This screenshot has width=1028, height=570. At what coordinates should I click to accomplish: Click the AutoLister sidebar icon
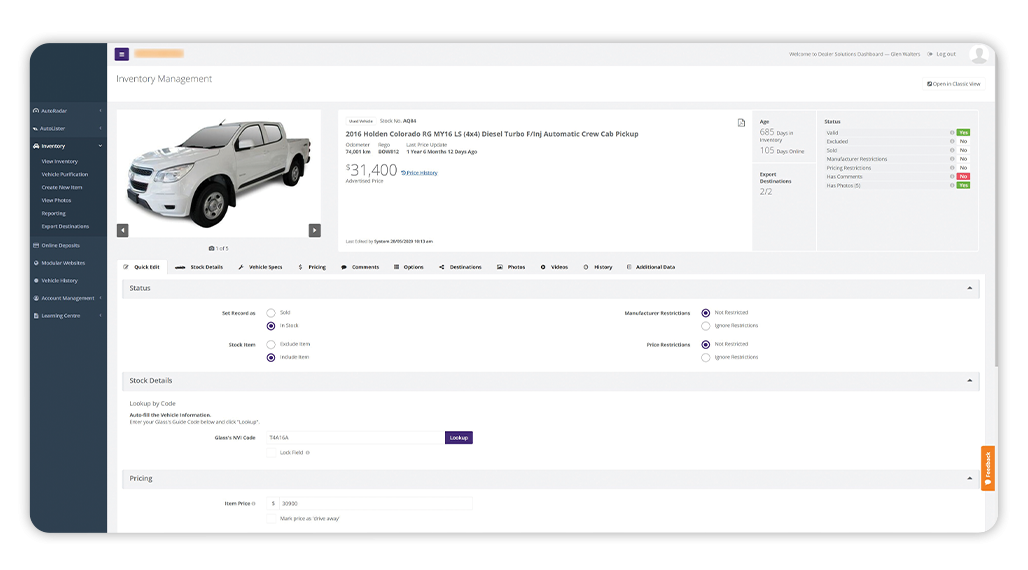pyautogui.click(x=36, y=129)
